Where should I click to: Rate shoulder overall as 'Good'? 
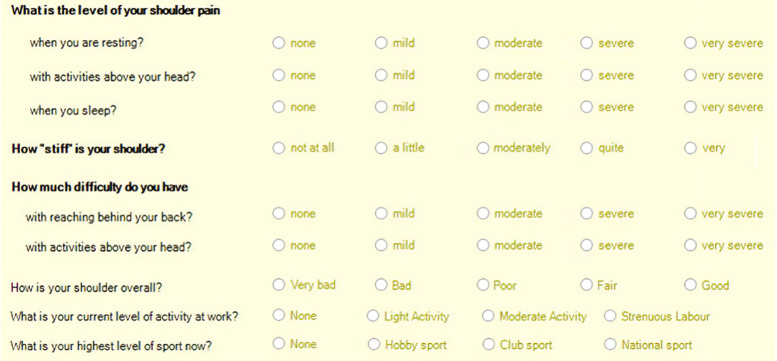click(690, 285)
